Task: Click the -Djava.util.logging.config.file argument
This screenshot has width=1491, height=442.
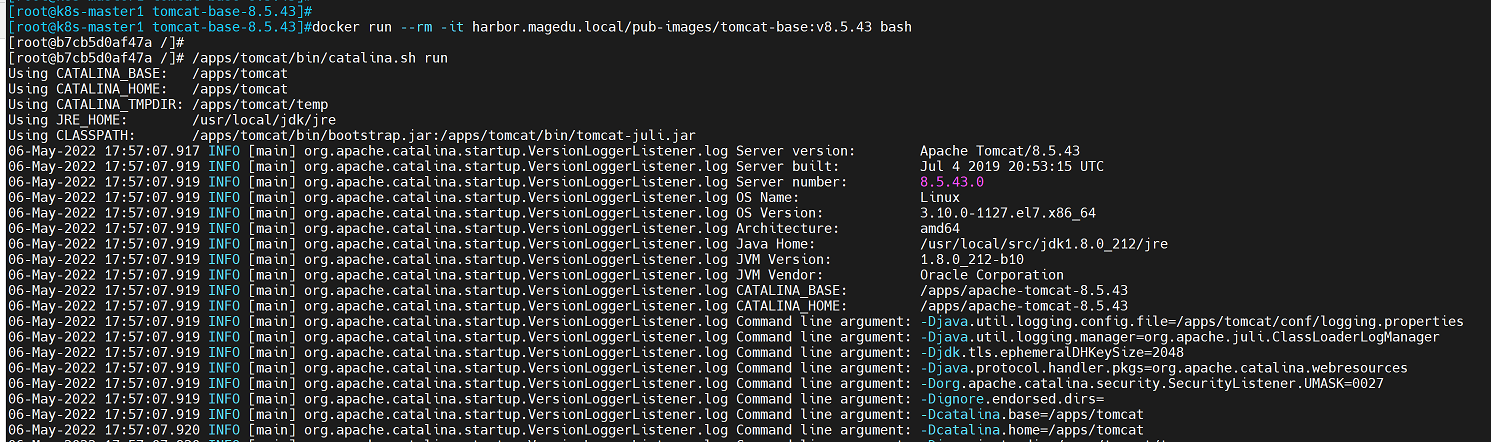Action: [x=1192, y=321]
